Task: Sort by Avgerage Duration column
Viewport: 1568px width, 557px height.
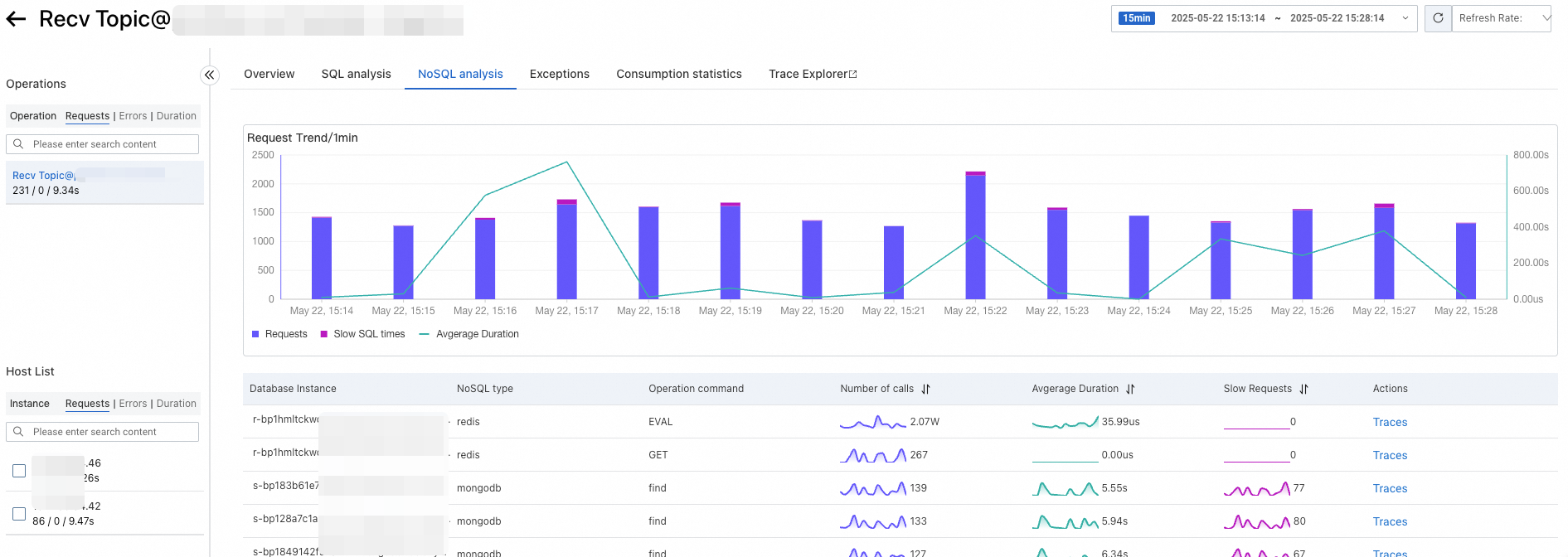Action: click(1130, 389)
